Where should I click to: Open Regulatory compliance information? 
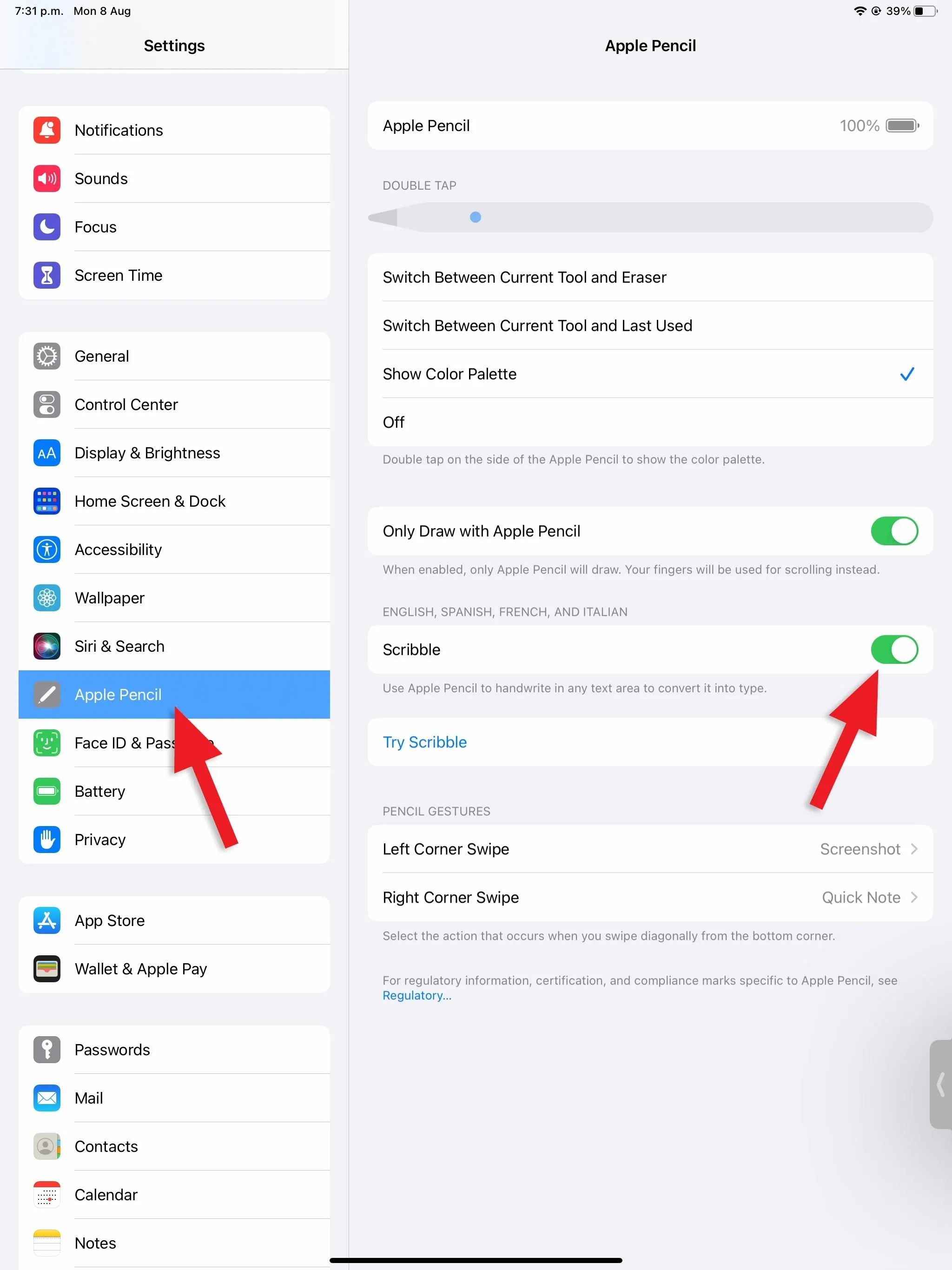click(x=417, y=996)
